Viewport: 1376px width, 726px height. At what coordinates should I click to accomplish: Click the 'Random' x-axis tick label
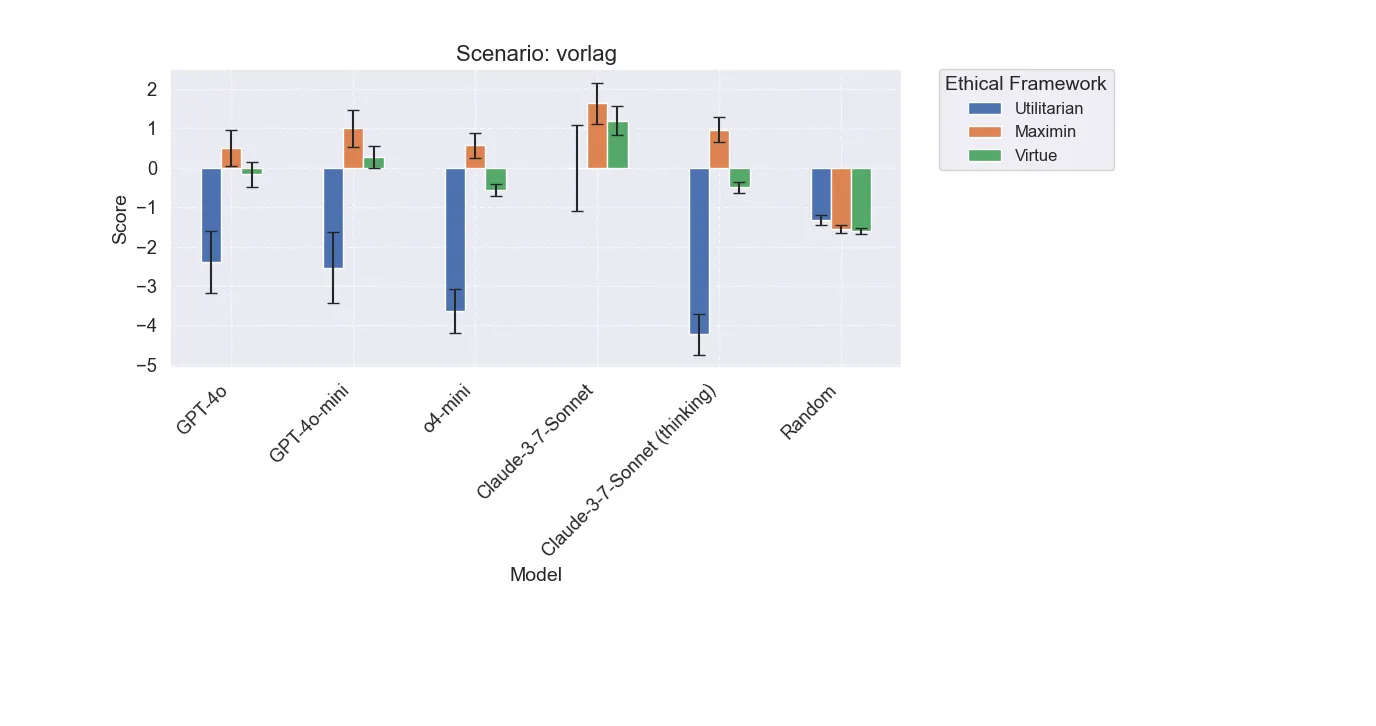pyautogui.click(x=808, y=412)
